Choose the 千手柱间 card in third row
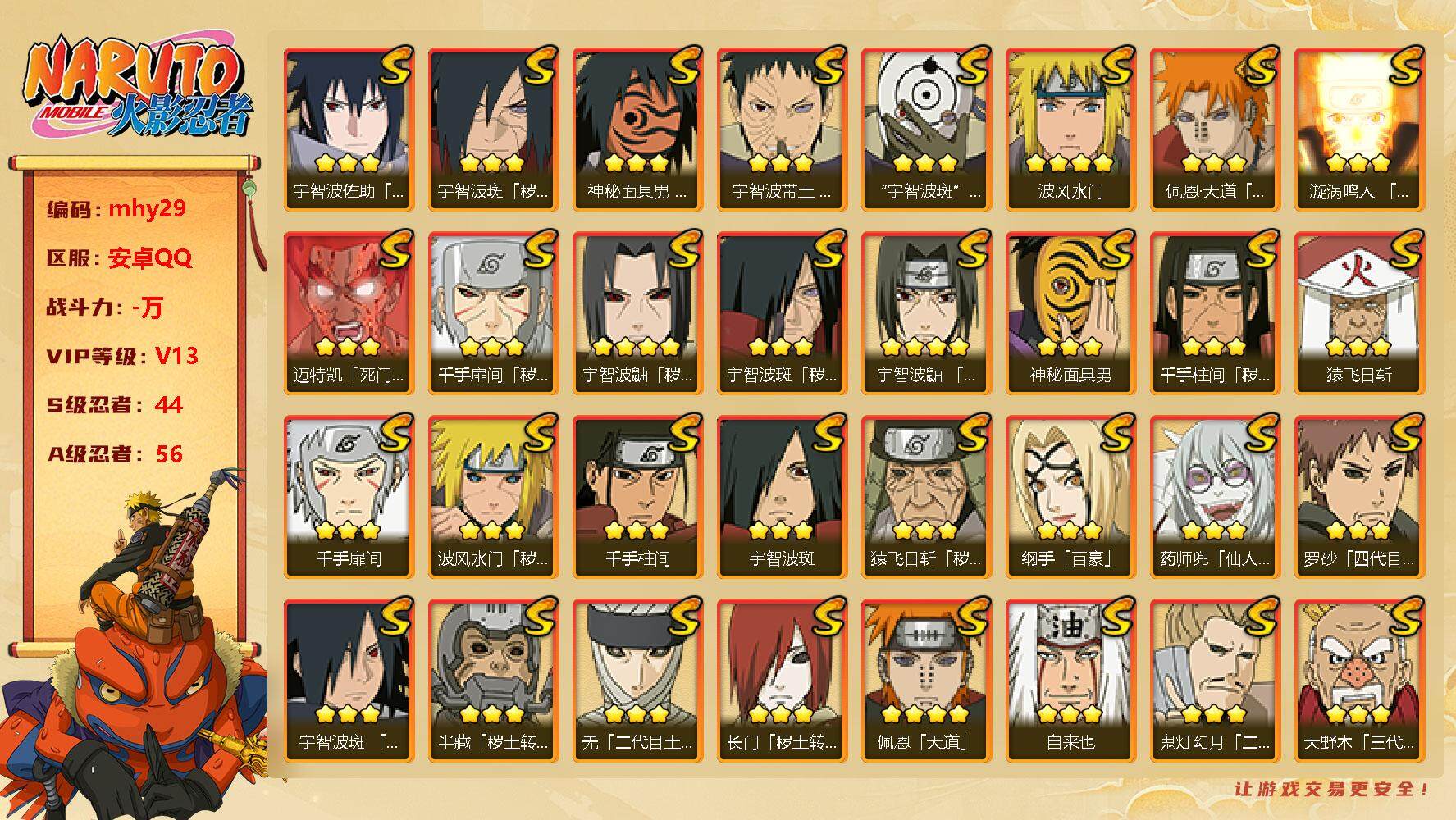 637,497
